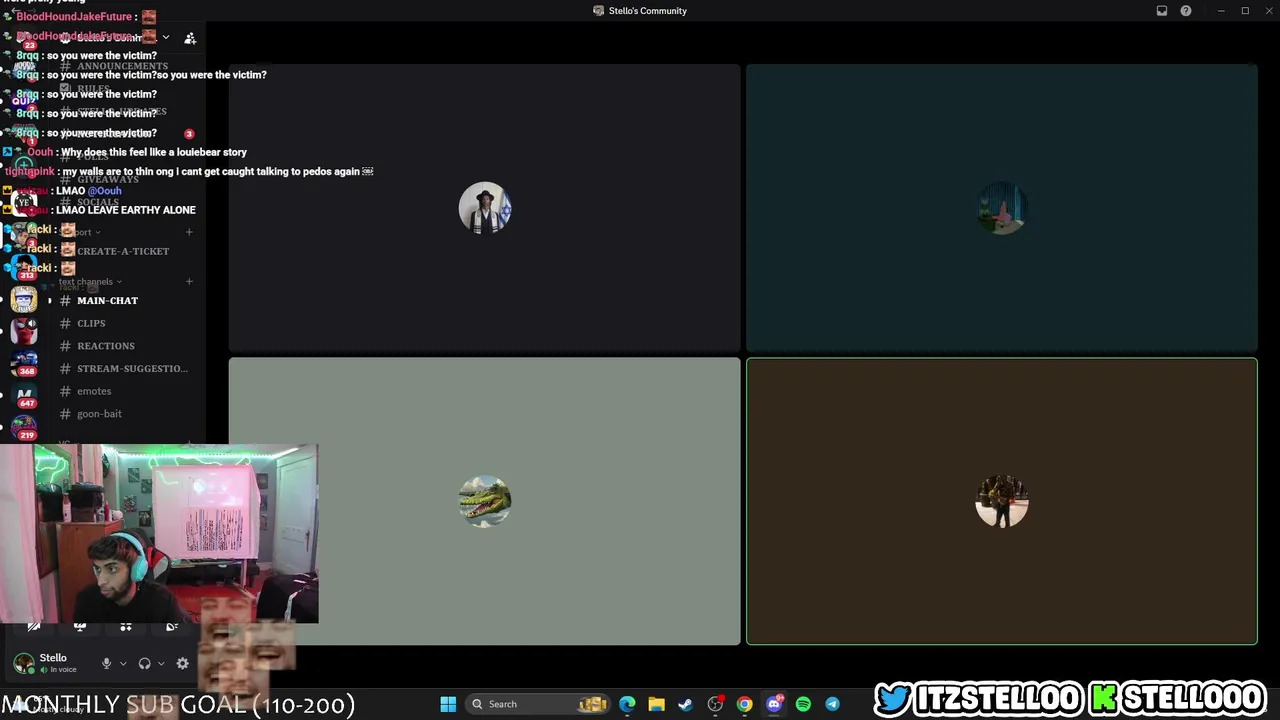1280x720 pixels.
Task: Add channel with plus next to support category
Action: 189,232
